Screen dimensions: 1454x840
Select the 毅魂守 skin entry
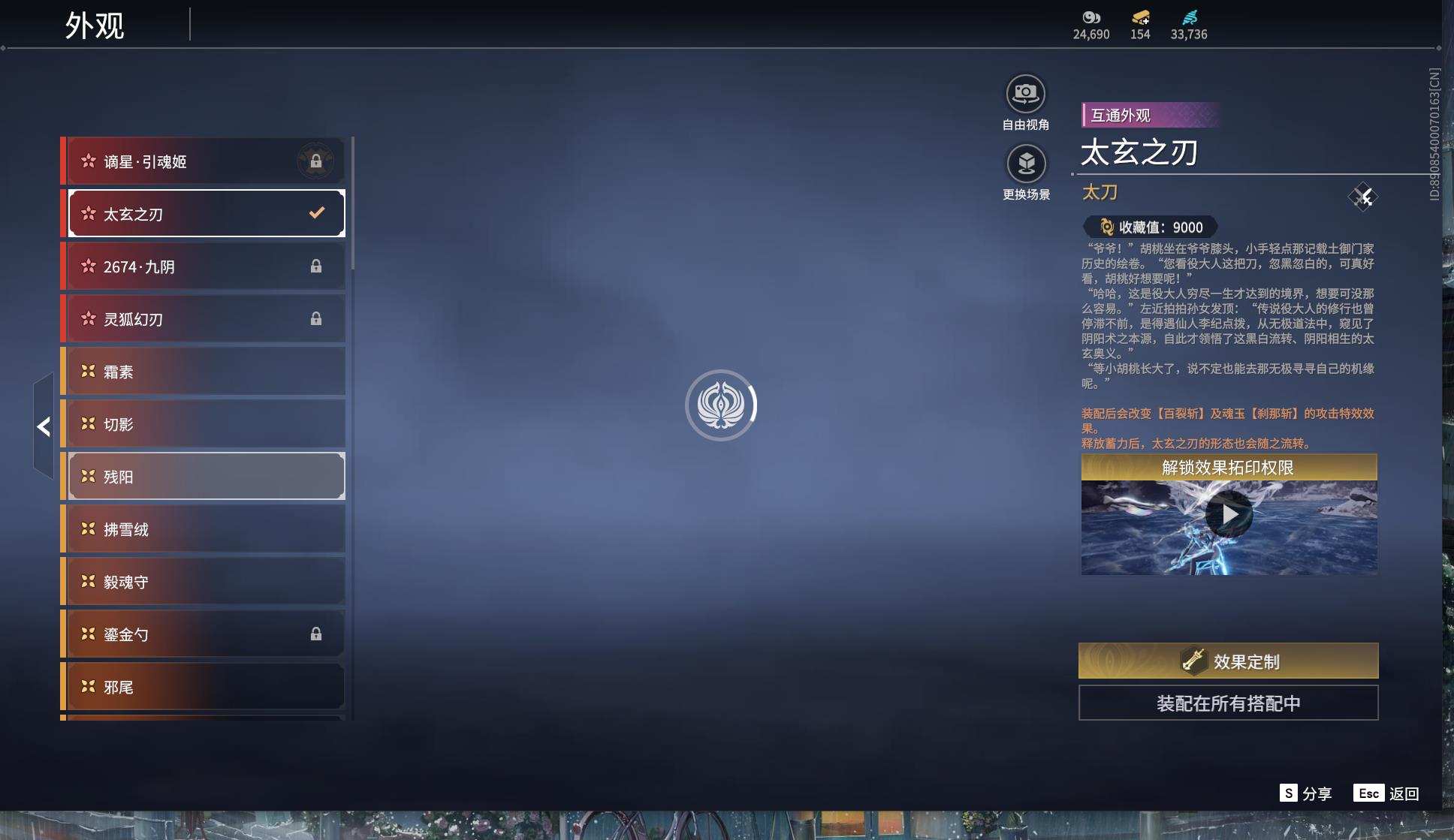203,582
